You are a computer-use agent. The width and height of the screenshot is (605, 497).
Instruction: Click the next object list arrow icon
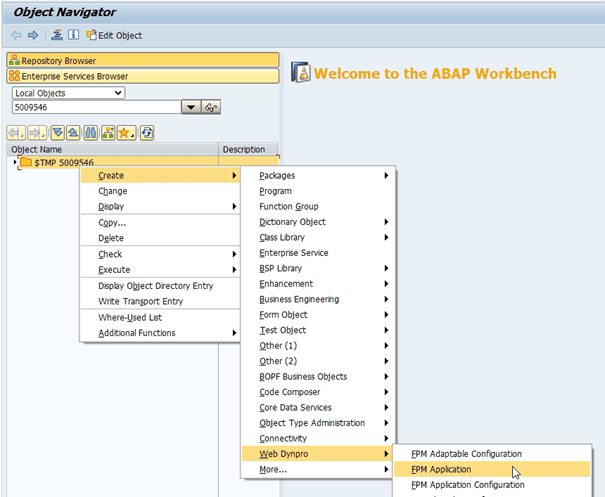point(37,133)
